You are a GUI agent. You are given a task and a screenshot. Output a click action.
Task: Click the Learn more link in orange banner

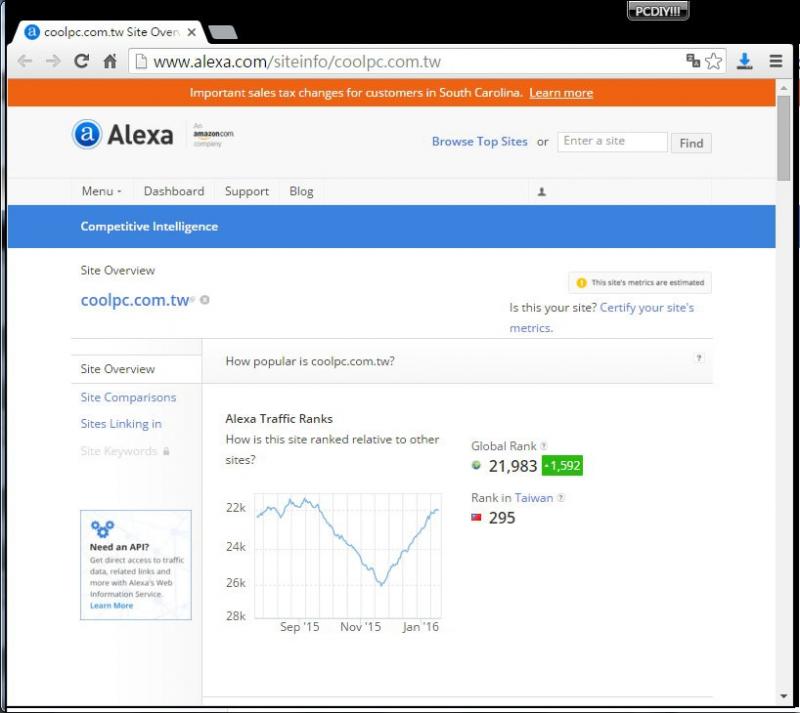pos(561,93)
